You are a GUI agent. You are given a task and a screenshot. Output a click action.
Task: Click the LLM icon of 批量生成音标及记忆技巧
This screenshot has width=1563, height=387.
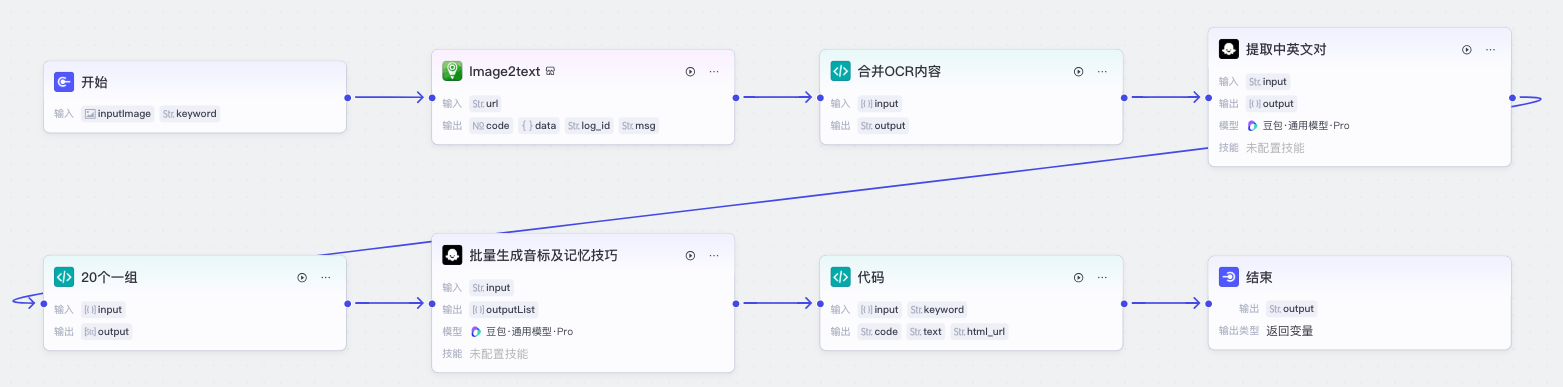452,255
